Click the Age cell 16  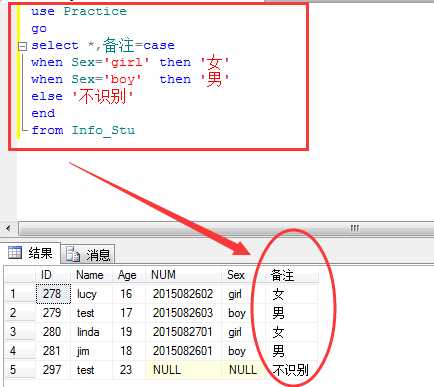(x=129, y=294)
